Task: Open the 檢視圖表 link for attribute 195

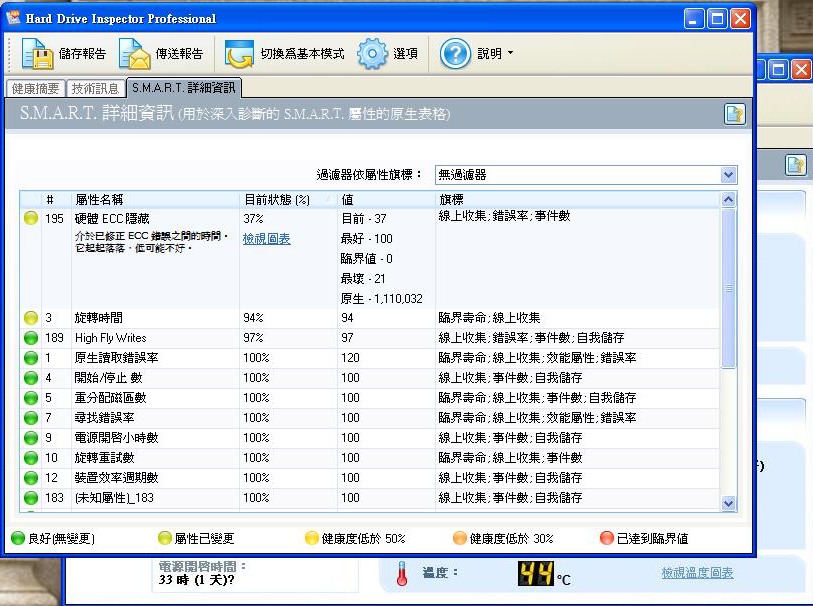Action: (x=267, y=239)
